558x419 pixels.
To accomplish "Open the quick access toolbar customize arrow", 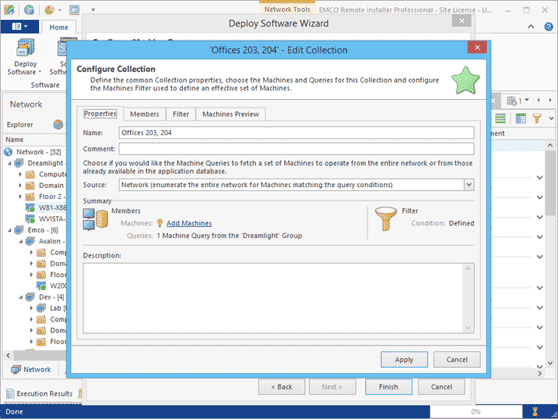I will pos(93,10).
